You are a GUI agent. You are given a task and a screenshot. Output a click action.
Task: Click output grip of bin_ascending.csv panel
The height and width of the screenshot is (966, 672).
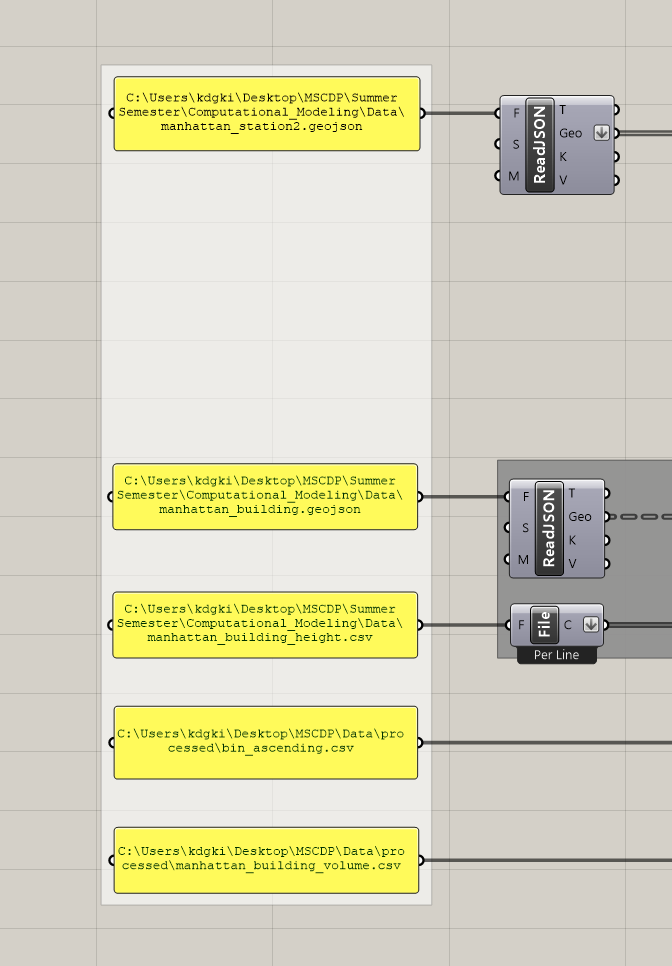pos(420,742)
